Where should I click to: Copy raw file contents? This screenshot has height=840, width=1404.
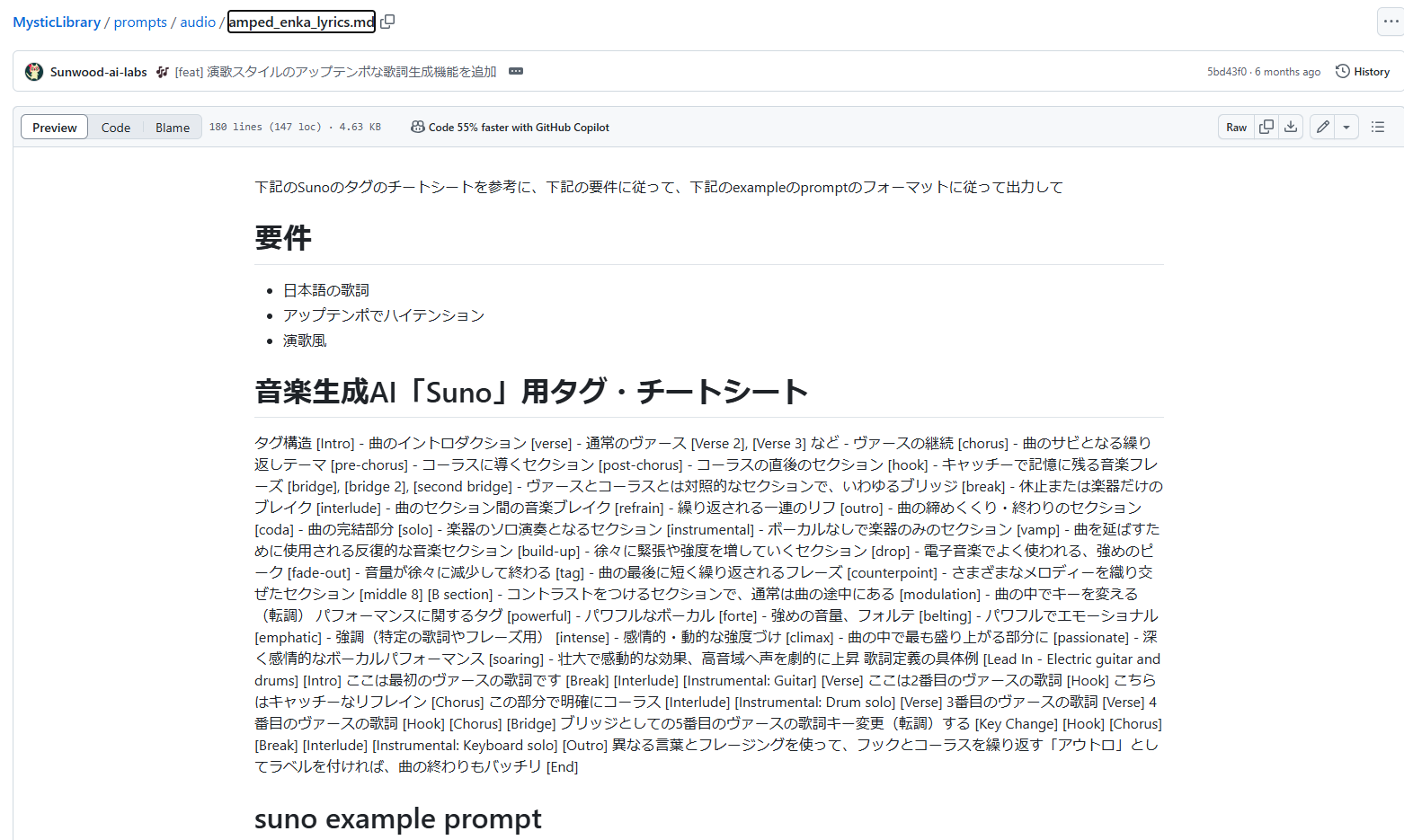pyautogui.click(x=1266, y=127)
